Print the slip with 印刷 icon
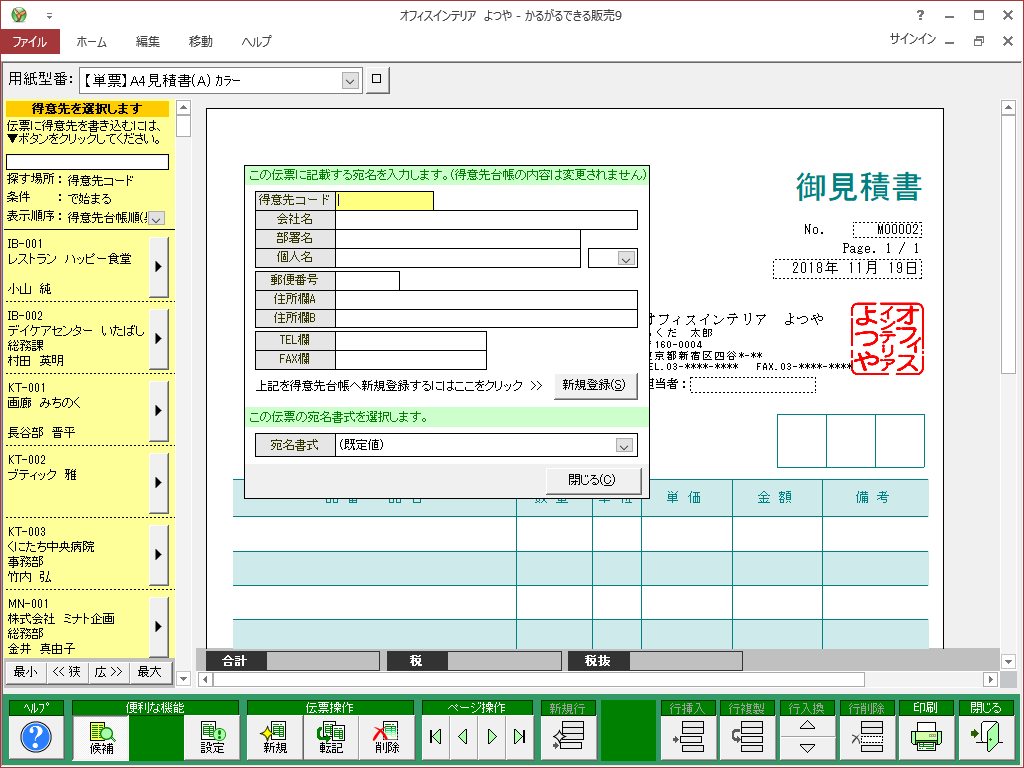This screenshot has width=1024, height=768. click(x=925, y=737)
